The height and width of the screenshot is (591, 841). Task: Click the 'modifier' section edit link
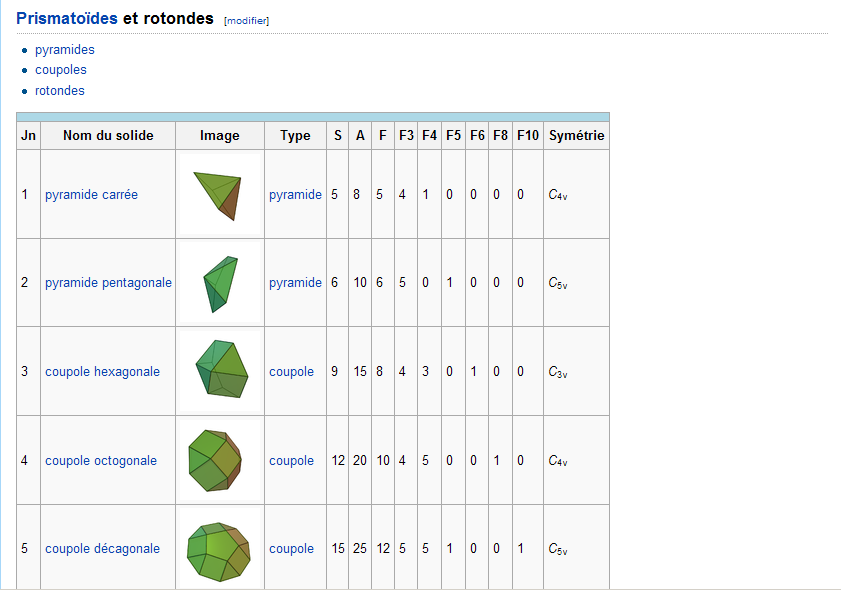pos(247,21)
